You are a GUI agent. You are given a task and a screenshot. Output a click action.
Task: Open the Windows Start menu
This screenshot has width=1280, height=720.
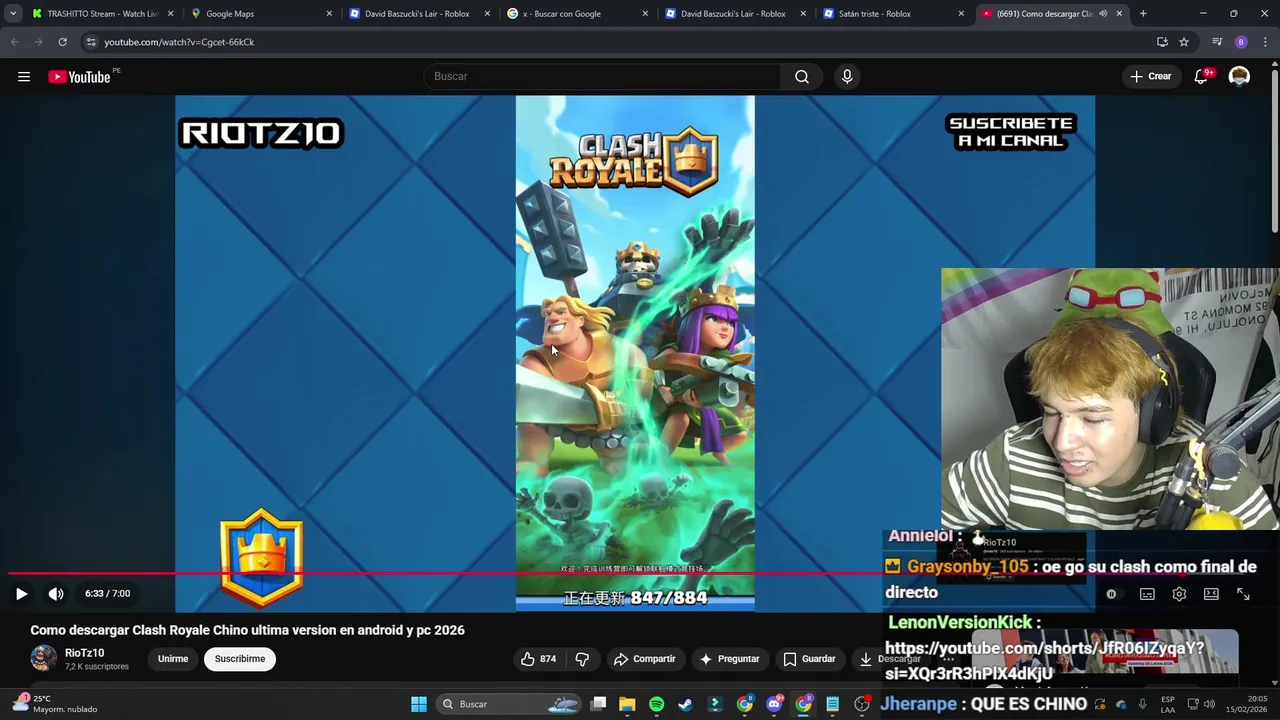[x=419, y=704]
